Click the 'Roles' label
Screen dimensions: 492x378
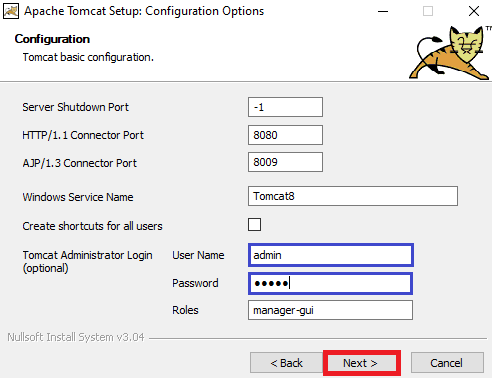pyautogui.click(x=185, y=310)
